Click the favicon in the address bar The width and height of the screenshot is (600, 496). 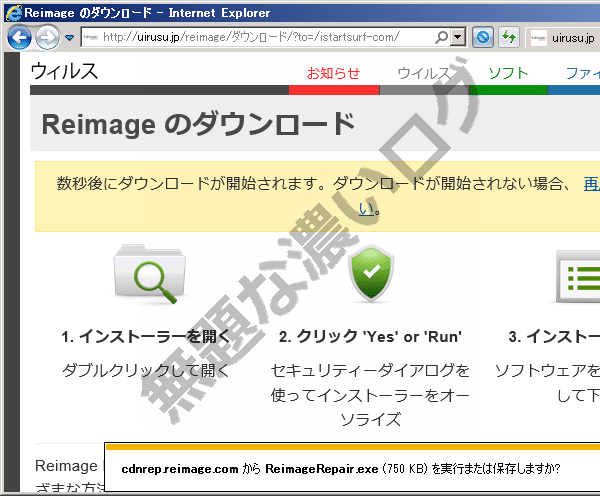(91, 37)
